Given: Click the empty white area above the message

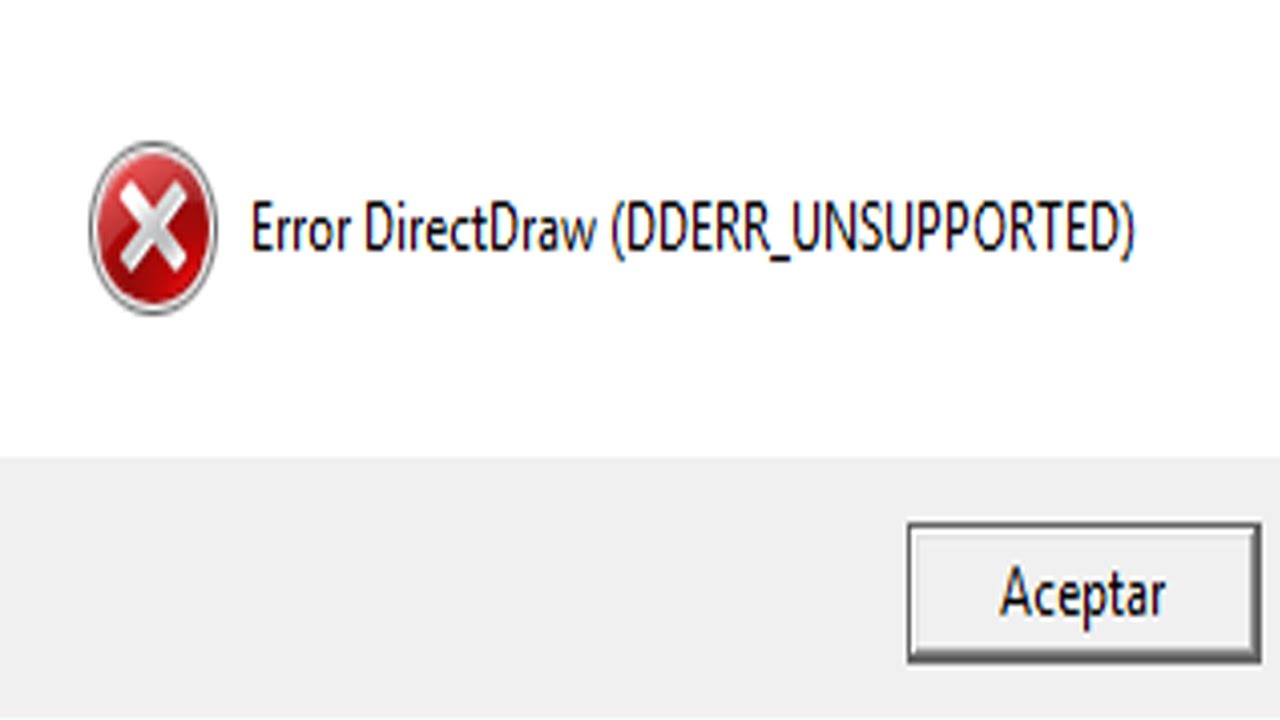Looking at the screenshot, I should [x=640, y=70].
